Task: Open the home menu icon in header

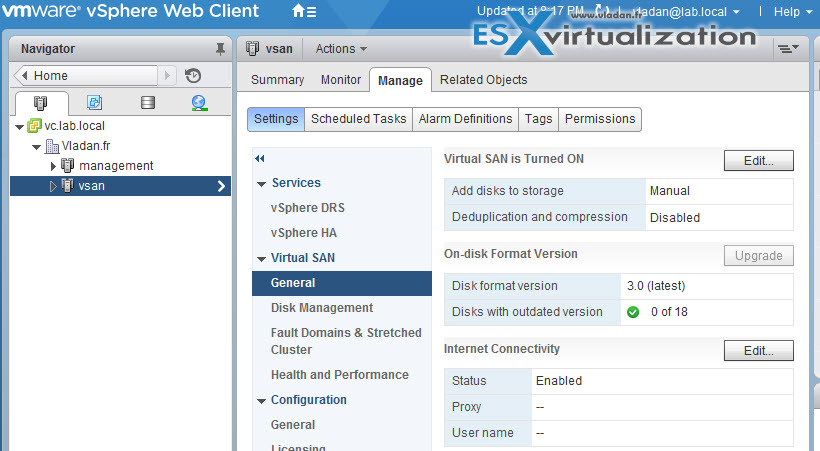Action: pos(304,11)
